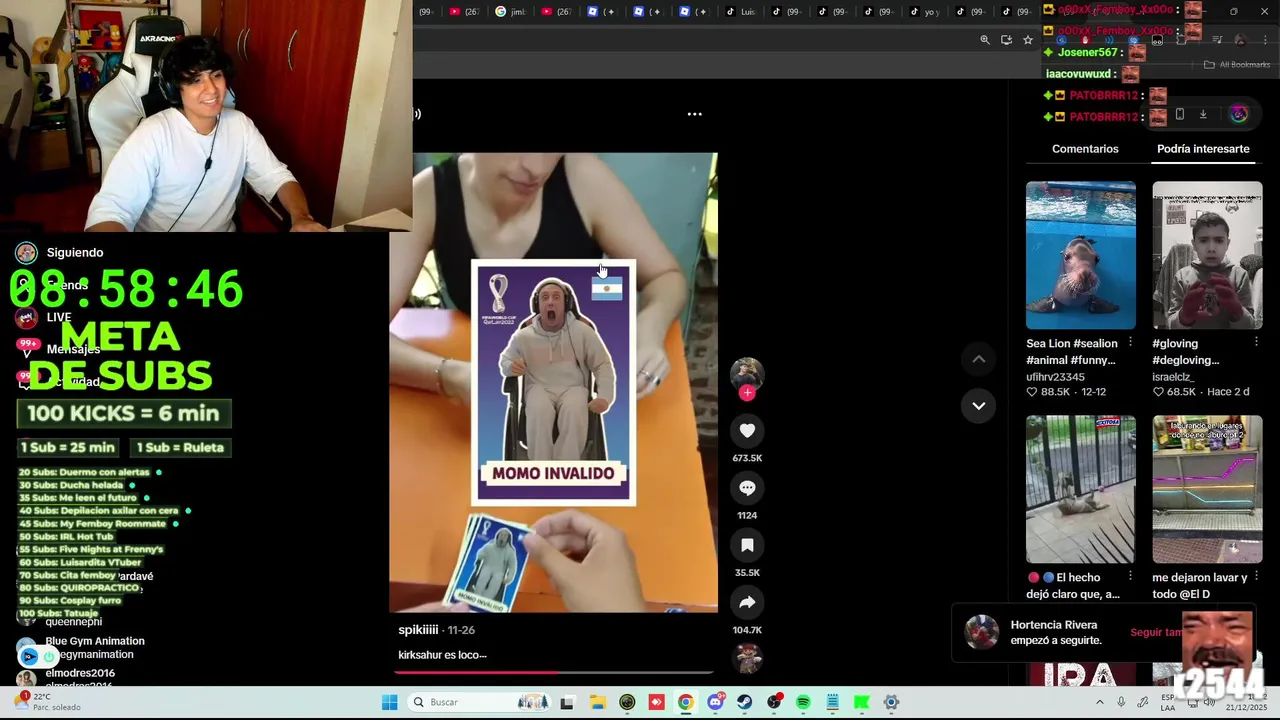Viewport: 1280px width, 720px height.
Task: Play the 'El hecho dejó claro que' thumbnail
Action: tap(1081, 489)
